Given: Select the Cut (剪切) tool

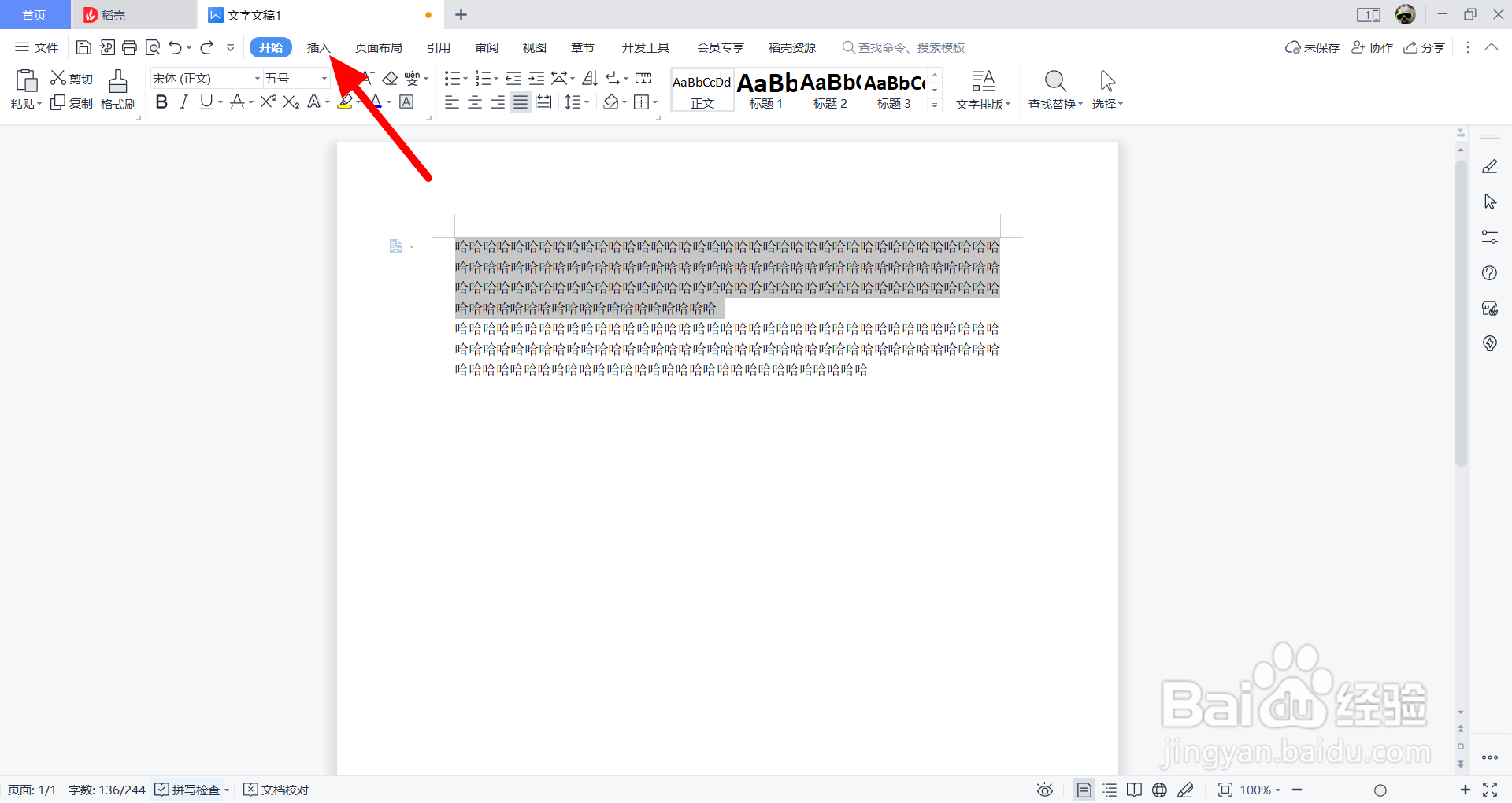Looking at the screenshot, I should (x=72, y=79).
